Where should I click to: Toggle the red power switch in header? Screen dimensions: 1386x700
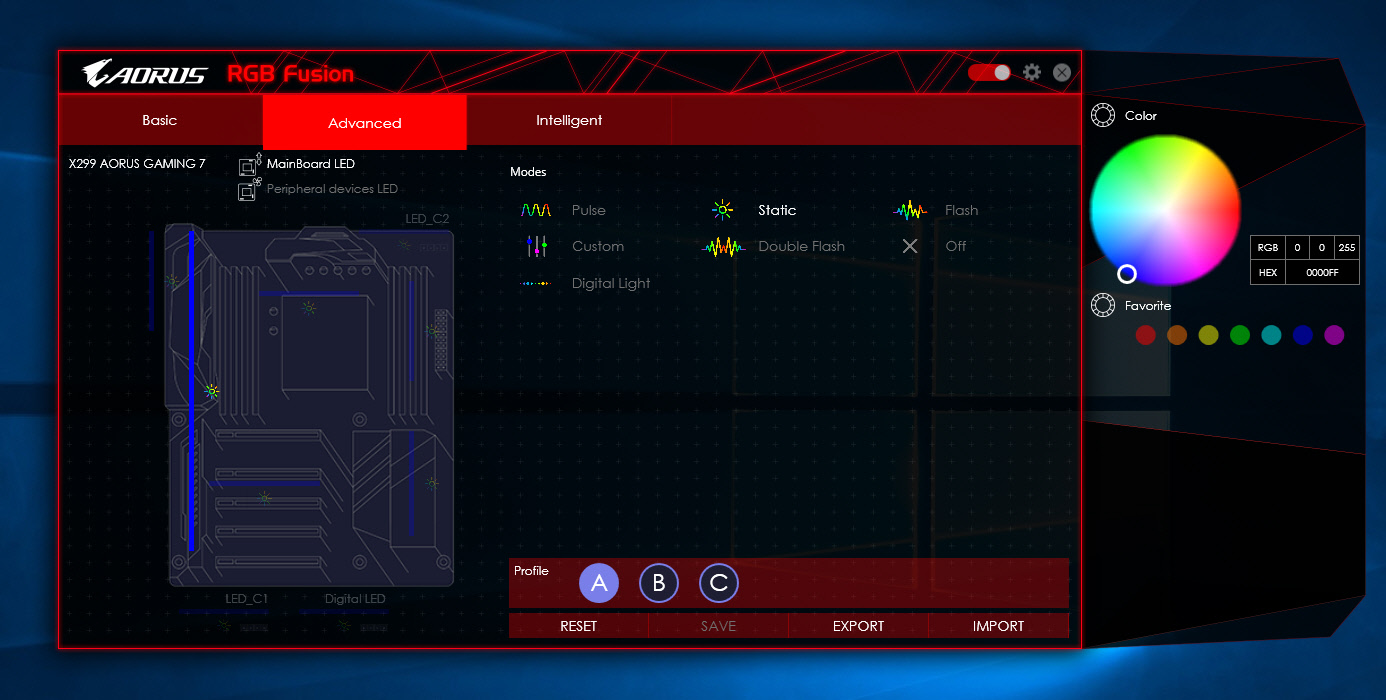[x=989, y=73]
